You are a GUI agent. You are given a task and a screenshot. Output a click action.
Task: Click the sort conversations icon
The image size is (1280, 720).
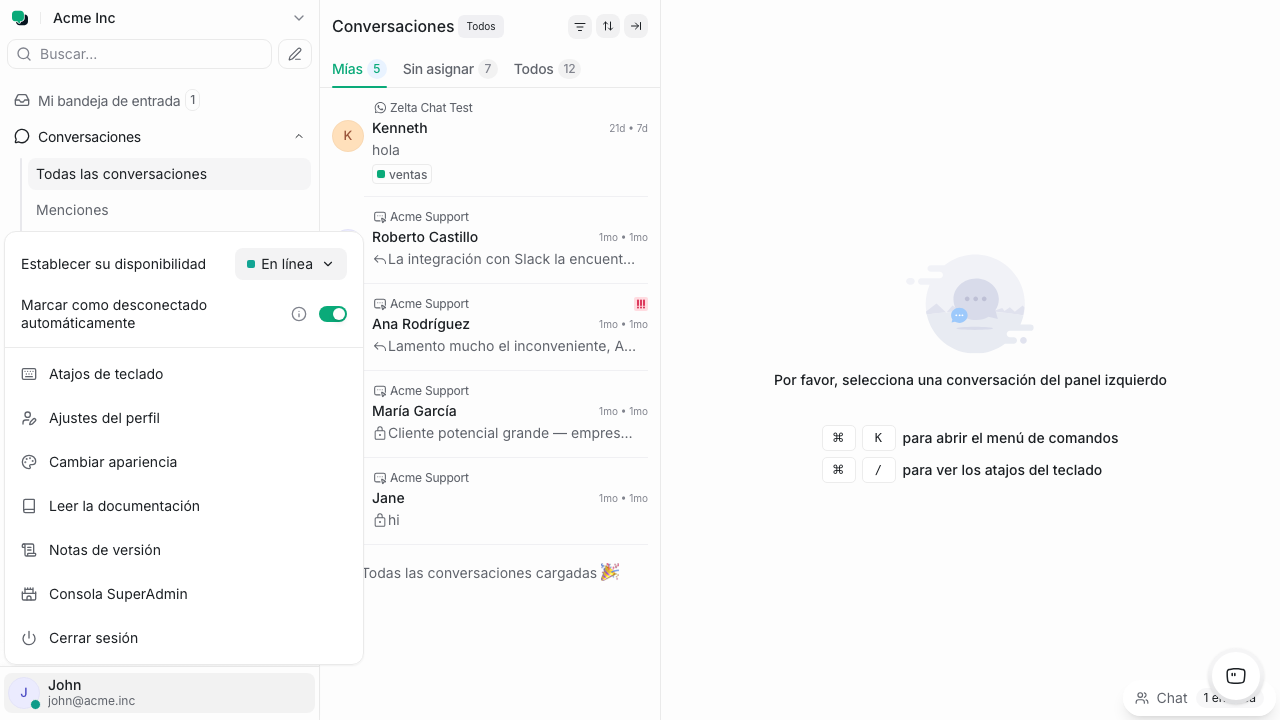(x=608, y=26)
